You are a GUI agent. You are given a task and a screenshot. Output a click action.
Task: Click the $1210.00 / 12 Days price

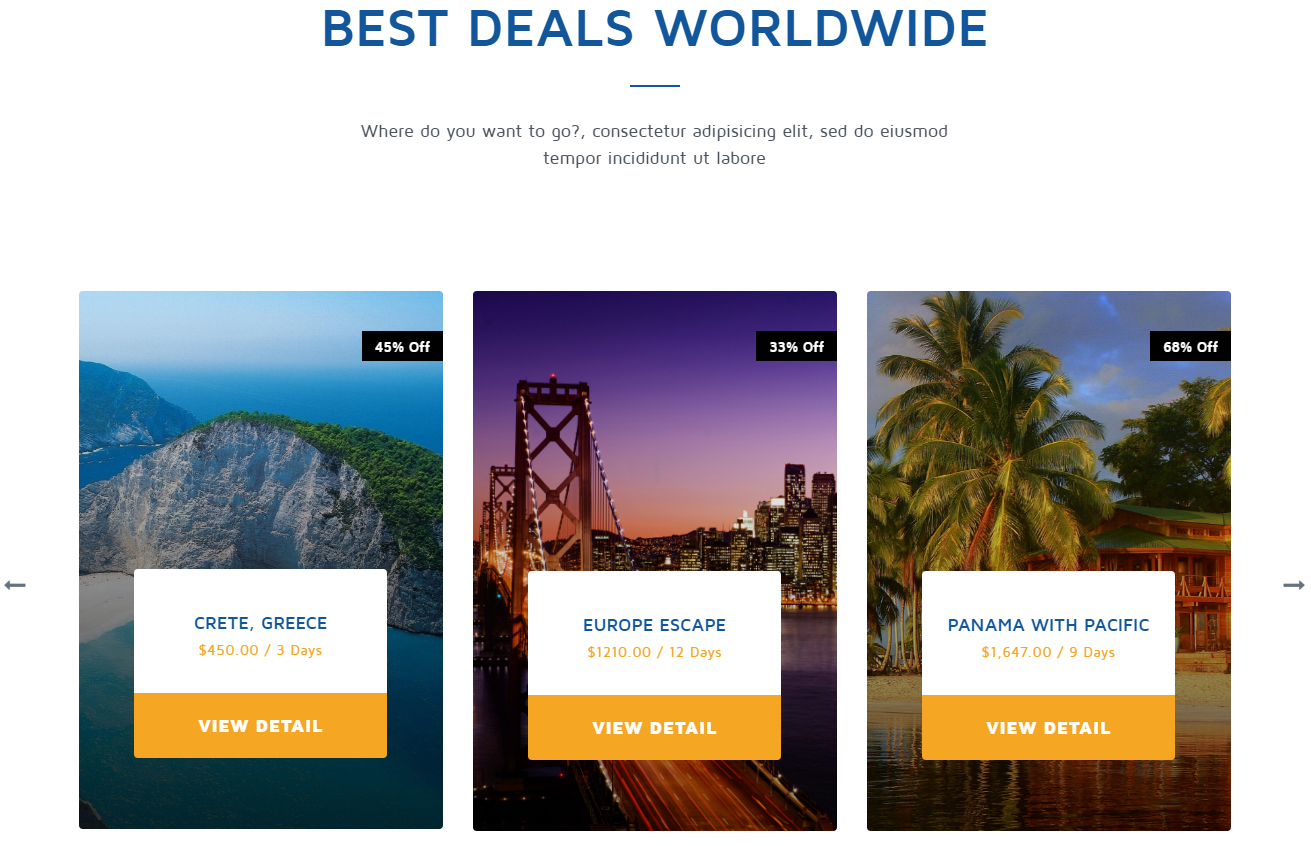point(654,652)
